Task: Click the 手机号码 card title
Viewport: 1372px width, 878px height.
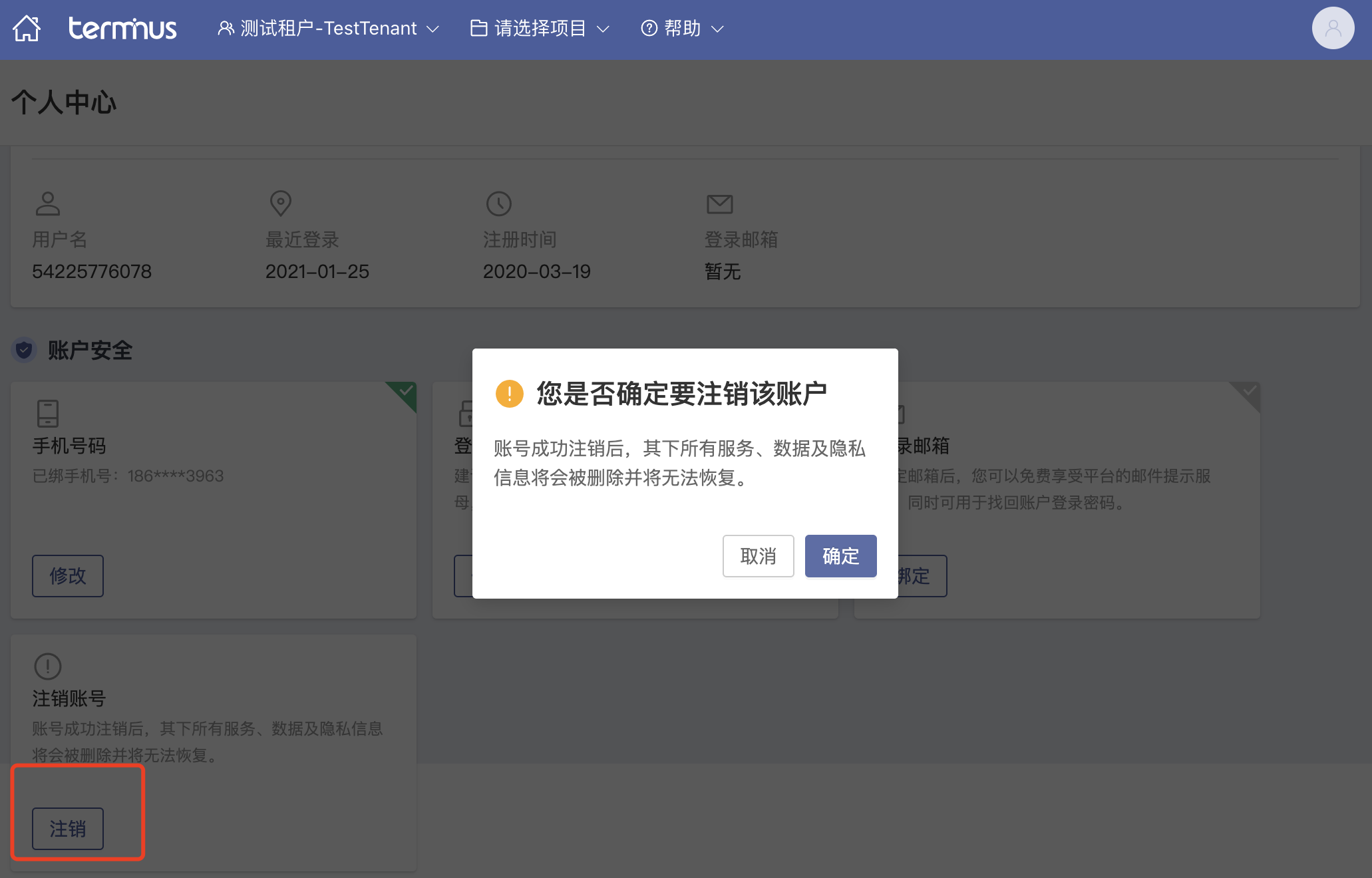Action: [69, 446]
